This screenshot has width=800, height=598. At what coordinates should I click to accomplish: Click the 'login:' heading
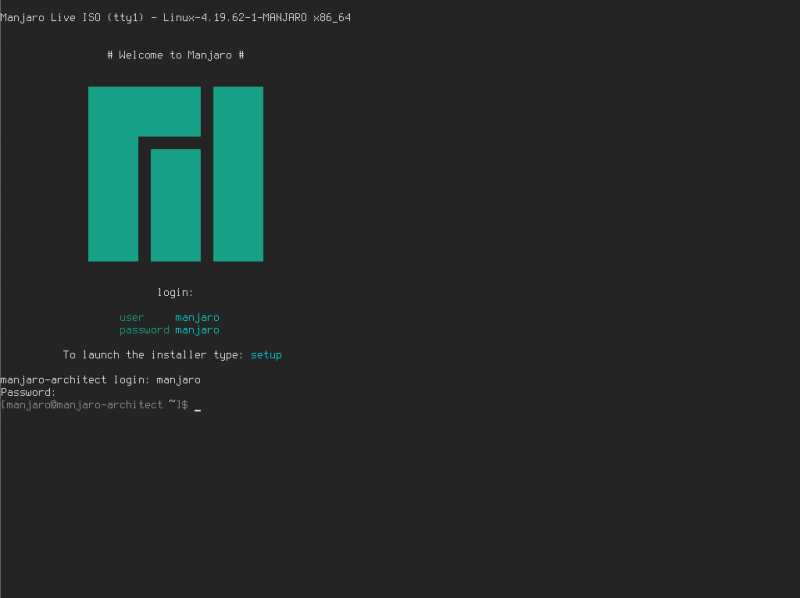click(175, 292)
